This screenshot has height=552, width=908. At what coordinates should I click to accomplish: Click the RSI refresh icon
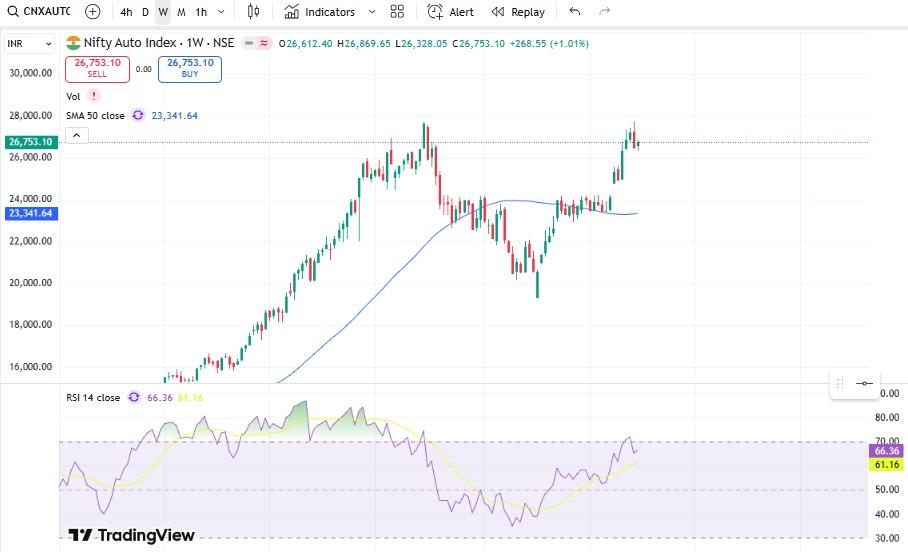134,397
